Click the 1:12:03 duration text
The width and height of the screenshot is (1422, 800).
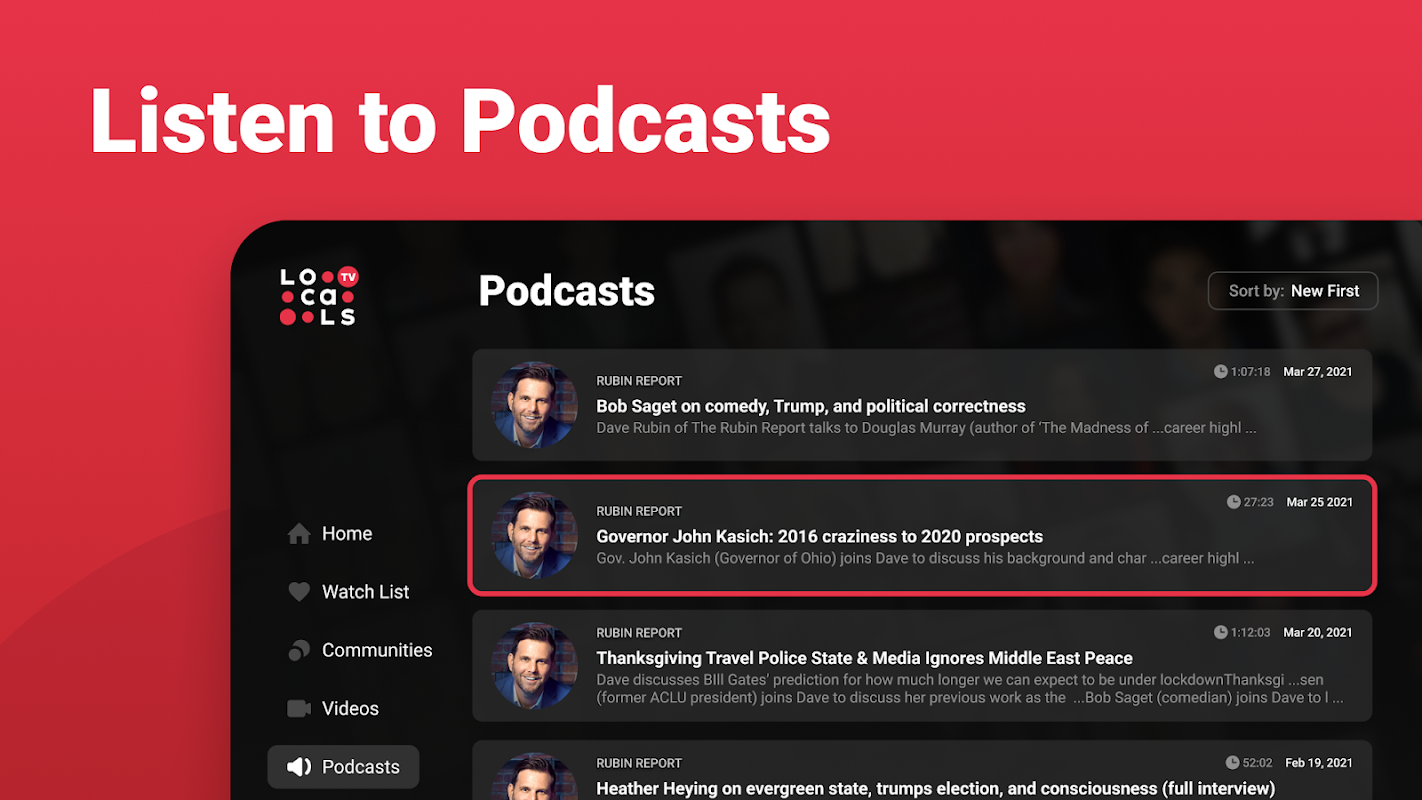(x=1251, y=632)
